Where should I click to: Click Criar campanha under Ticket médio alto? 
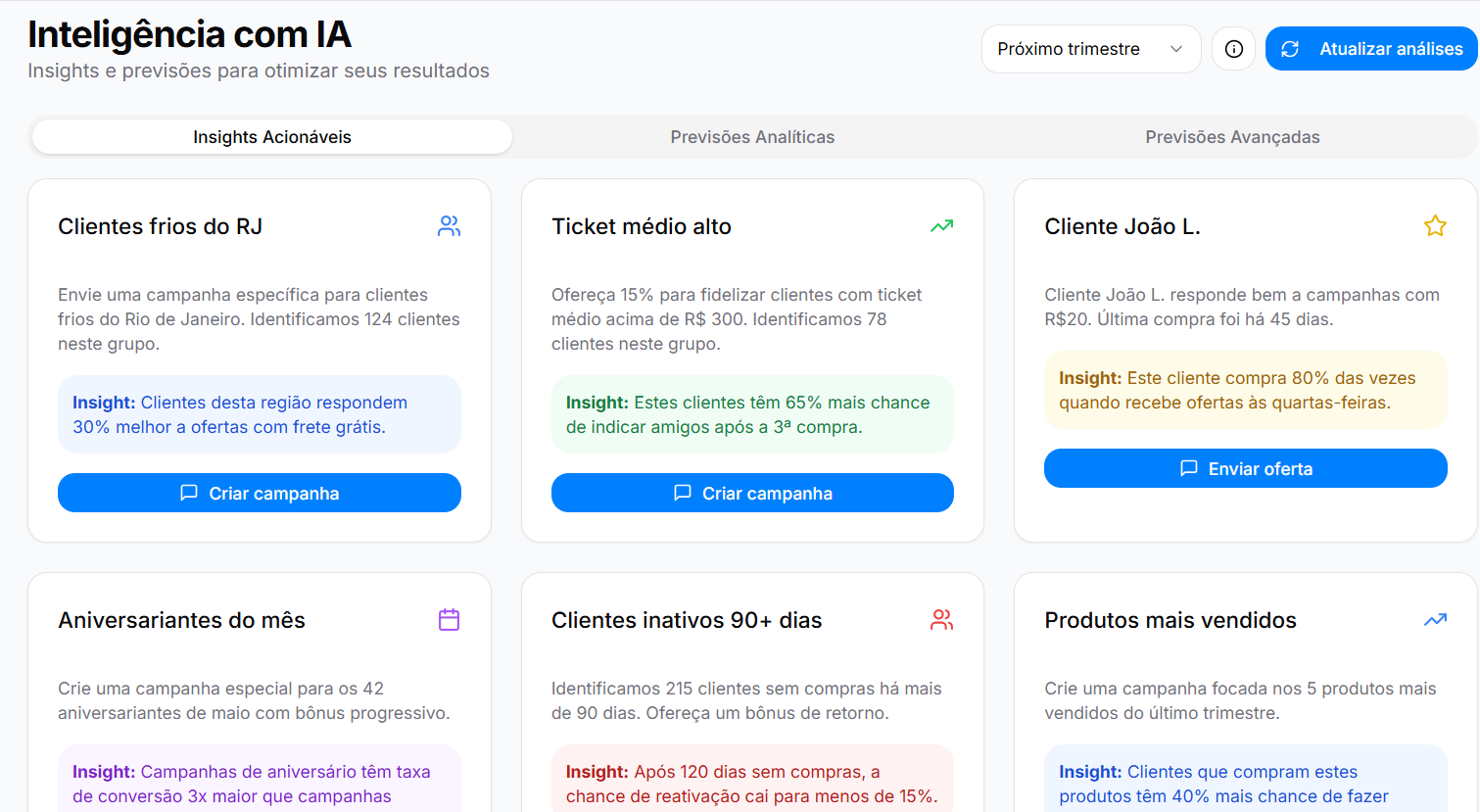click(x=752, y=493)
